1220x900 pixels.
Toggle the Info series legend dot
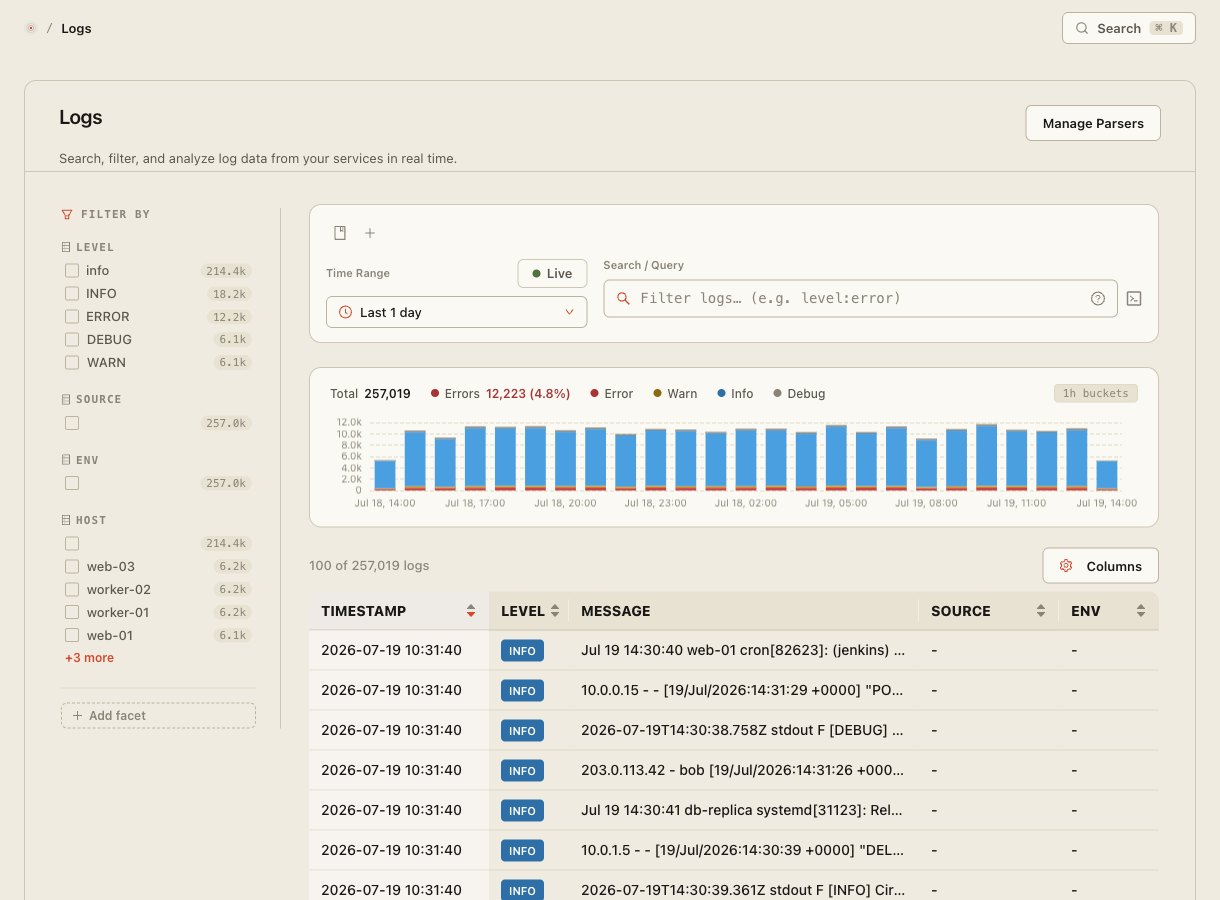click(x=721, y=394)
